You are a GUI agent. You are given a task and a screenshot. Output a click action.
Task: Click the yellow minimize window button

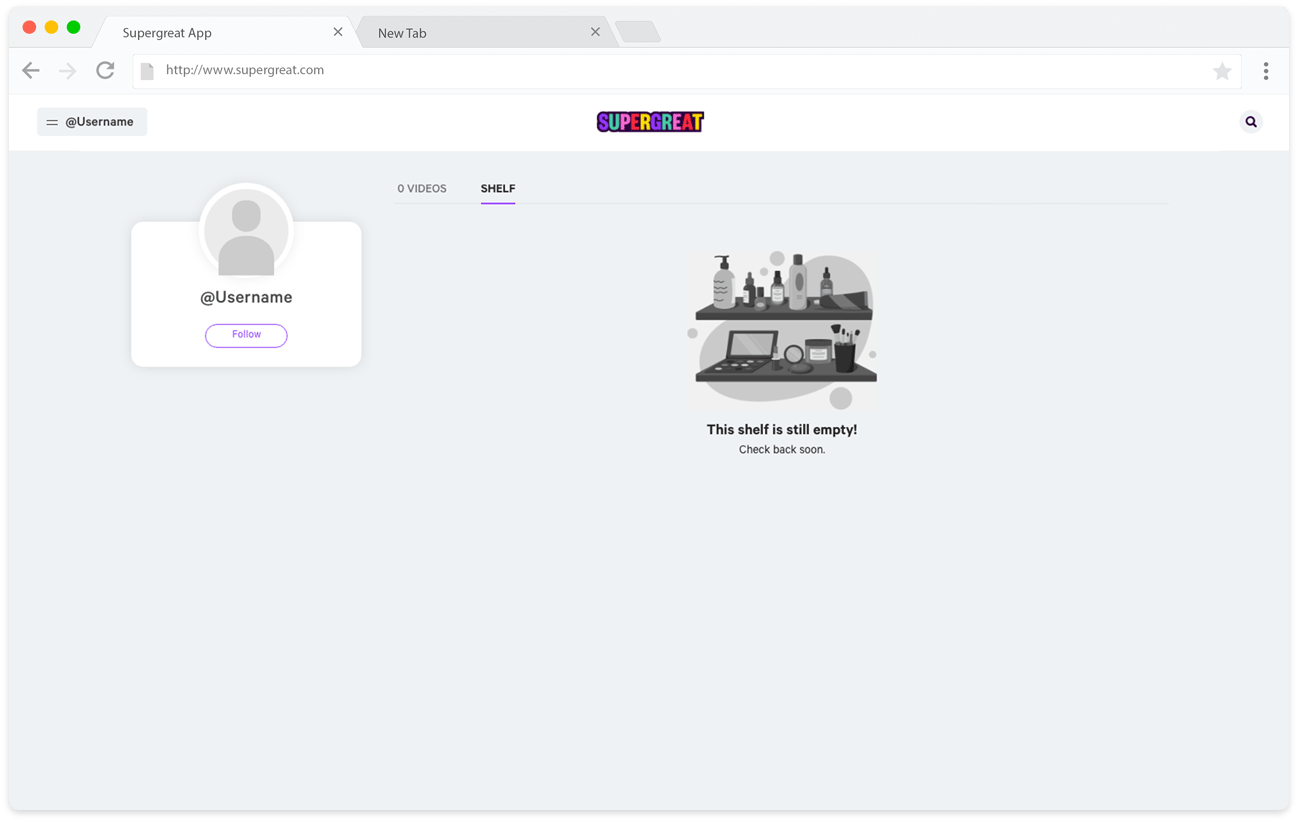[51, 27]
